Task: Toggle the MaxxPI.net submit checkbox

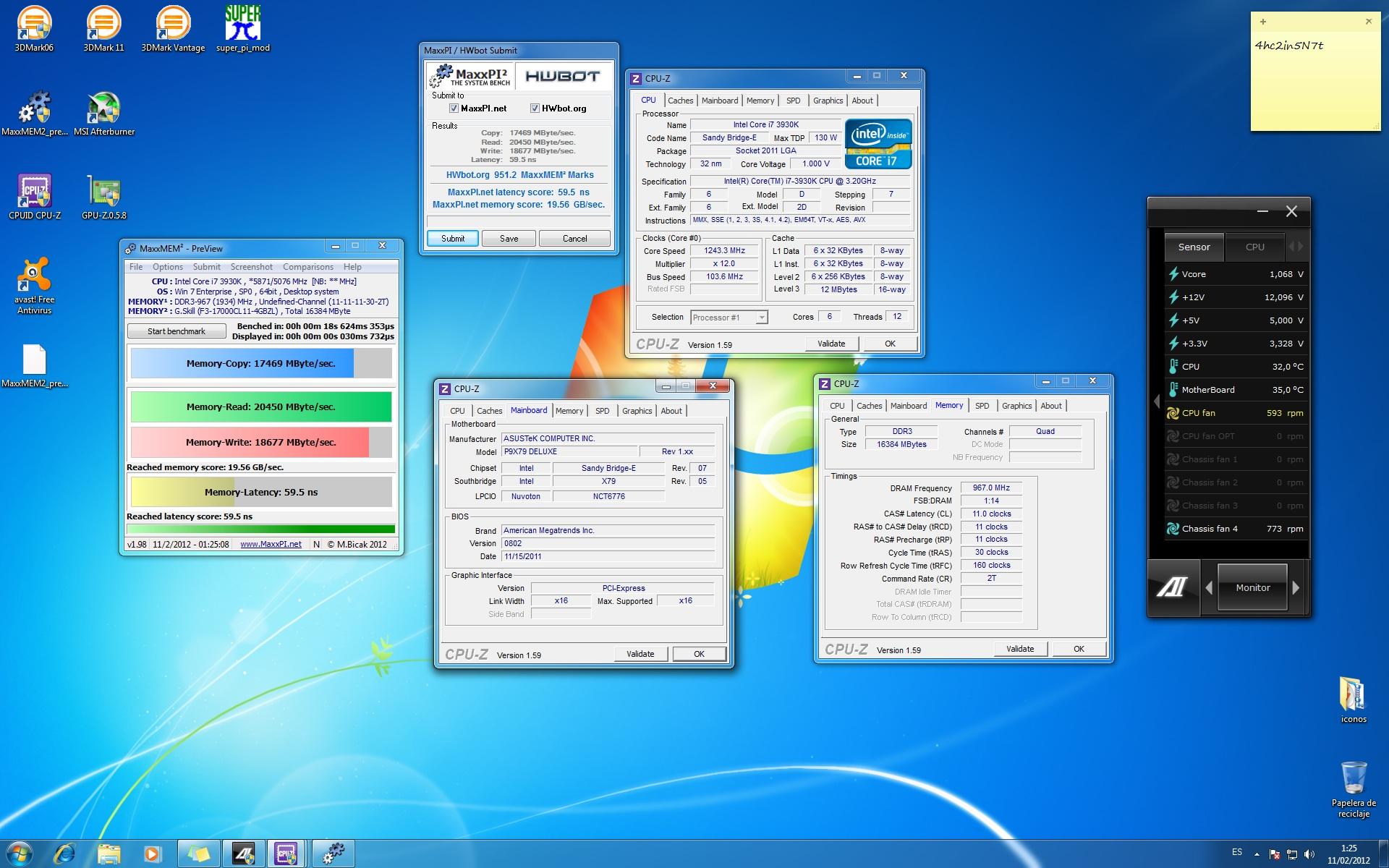Action: (x=454, y=109)
